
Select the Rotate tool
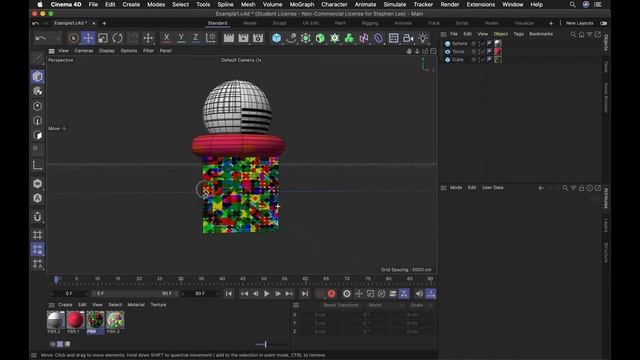117,38
